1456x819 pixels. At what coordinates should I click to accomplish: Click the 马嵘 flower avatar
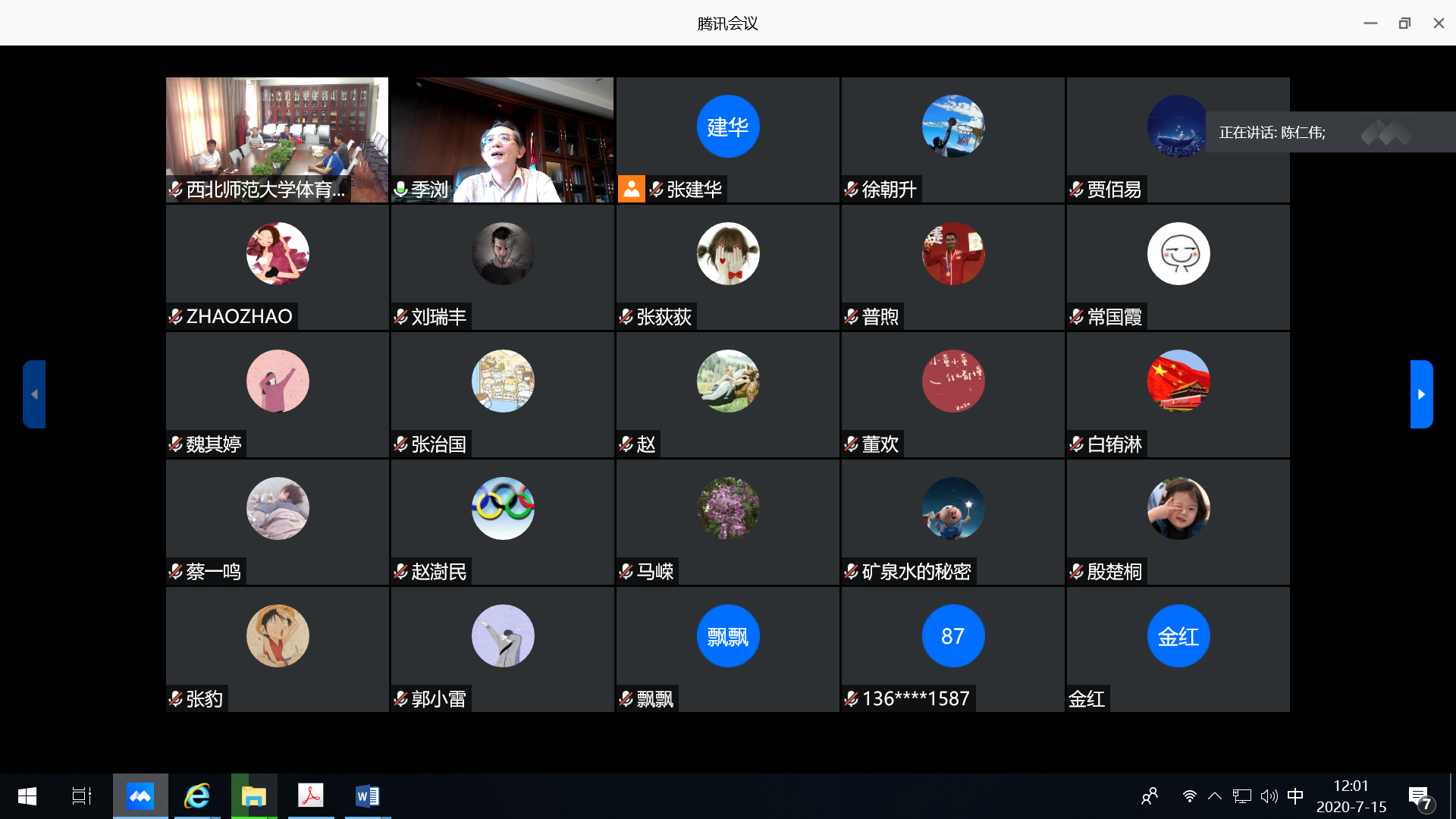tap(727, 508)
